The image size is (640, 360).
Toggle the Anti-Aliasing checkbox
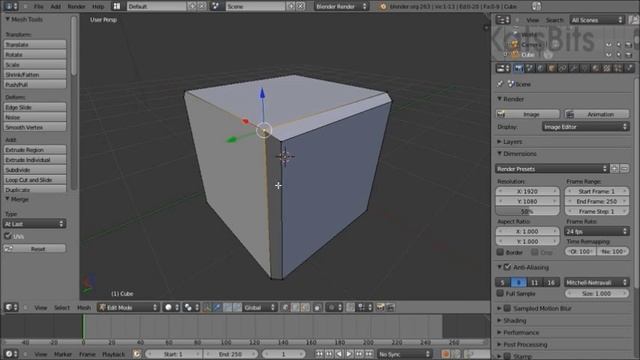point(507,267)
